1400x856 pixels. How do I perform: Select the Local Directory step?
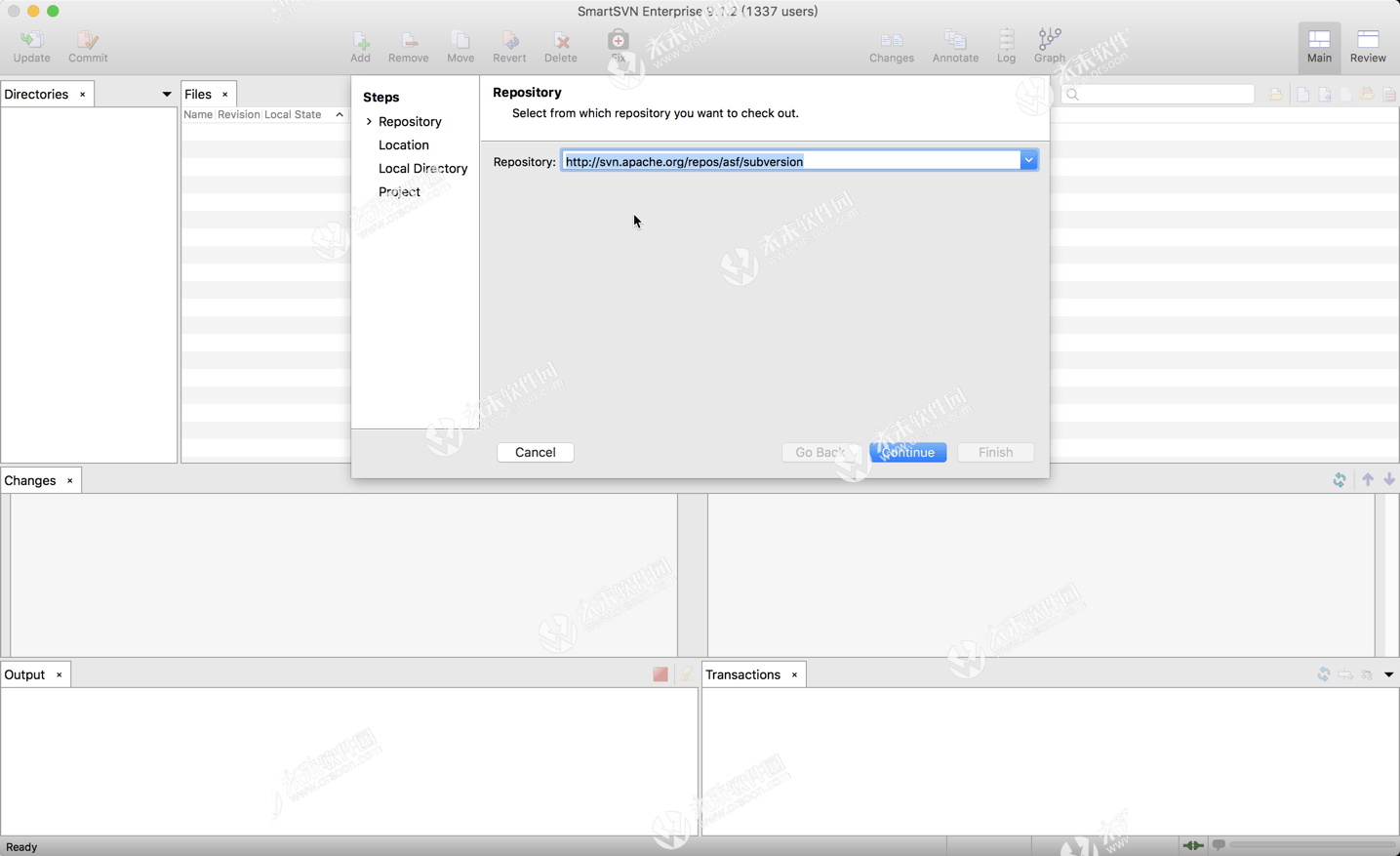coord(423,169)
